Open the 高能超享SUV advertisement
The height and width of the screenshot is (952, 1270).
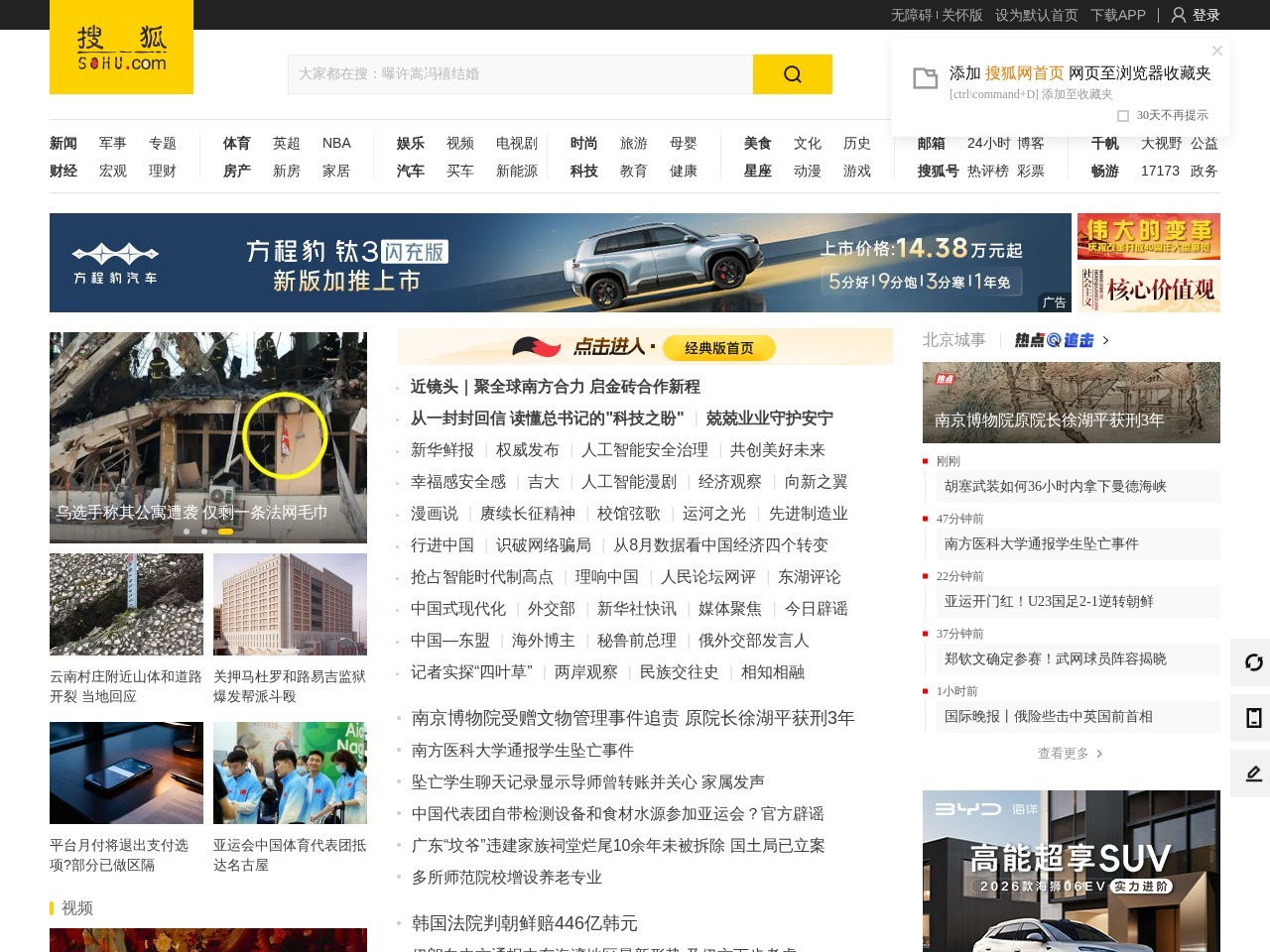[x=1072, y=871]
